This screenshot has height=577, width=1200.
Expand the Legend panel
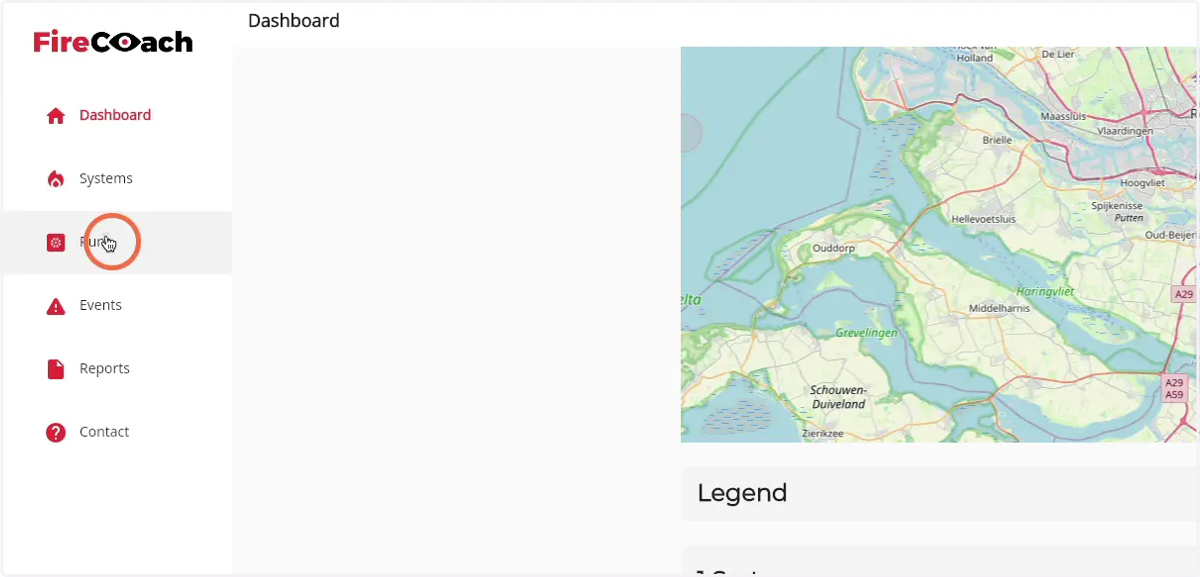point(940,493)
